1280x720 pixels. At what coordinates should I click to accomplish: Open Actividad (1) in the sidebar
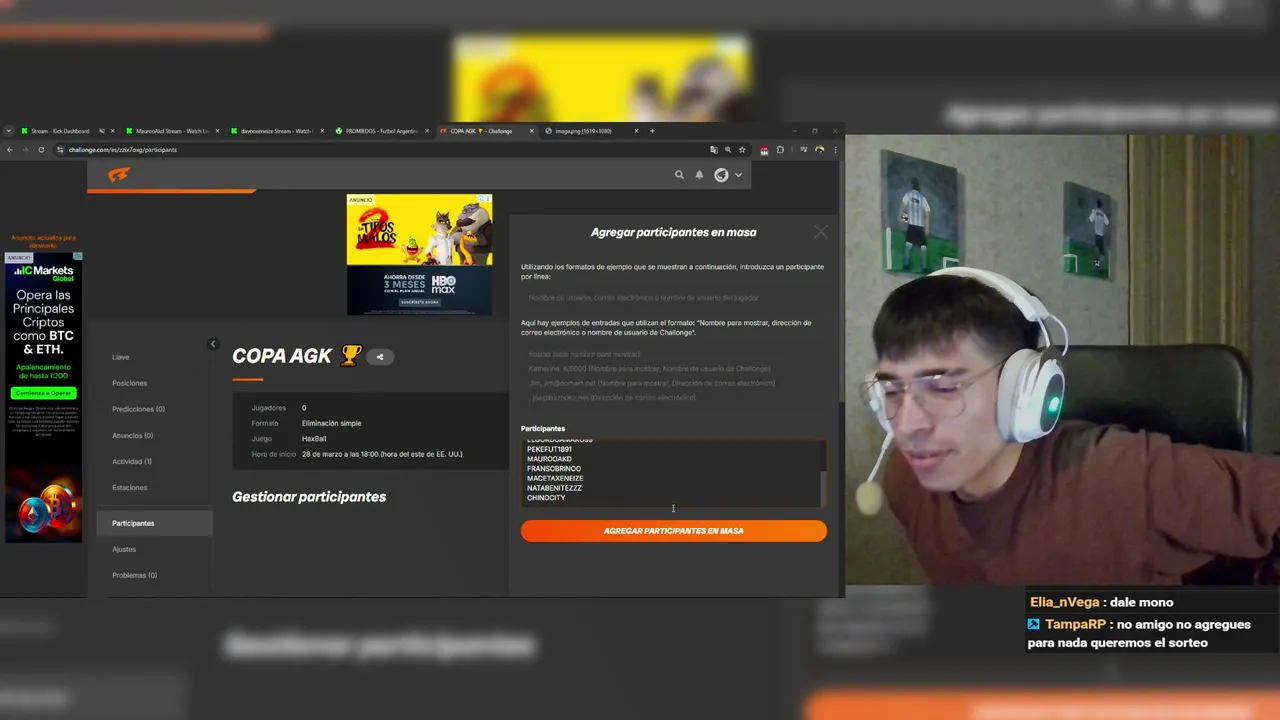pyautogui.click(x=132, y=461)
